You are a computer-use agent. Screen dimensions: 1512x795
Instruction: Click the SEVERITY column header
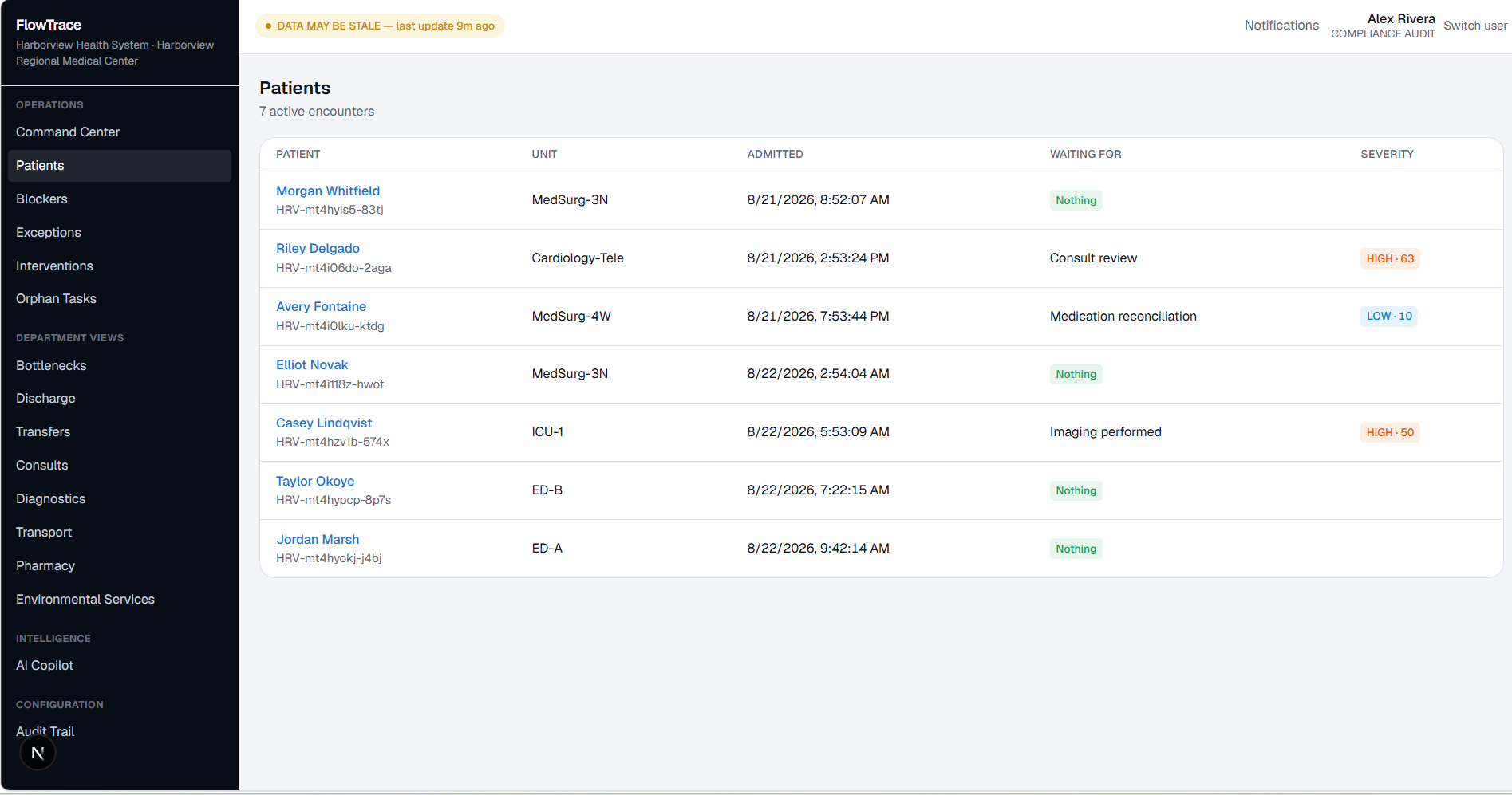1387,155
